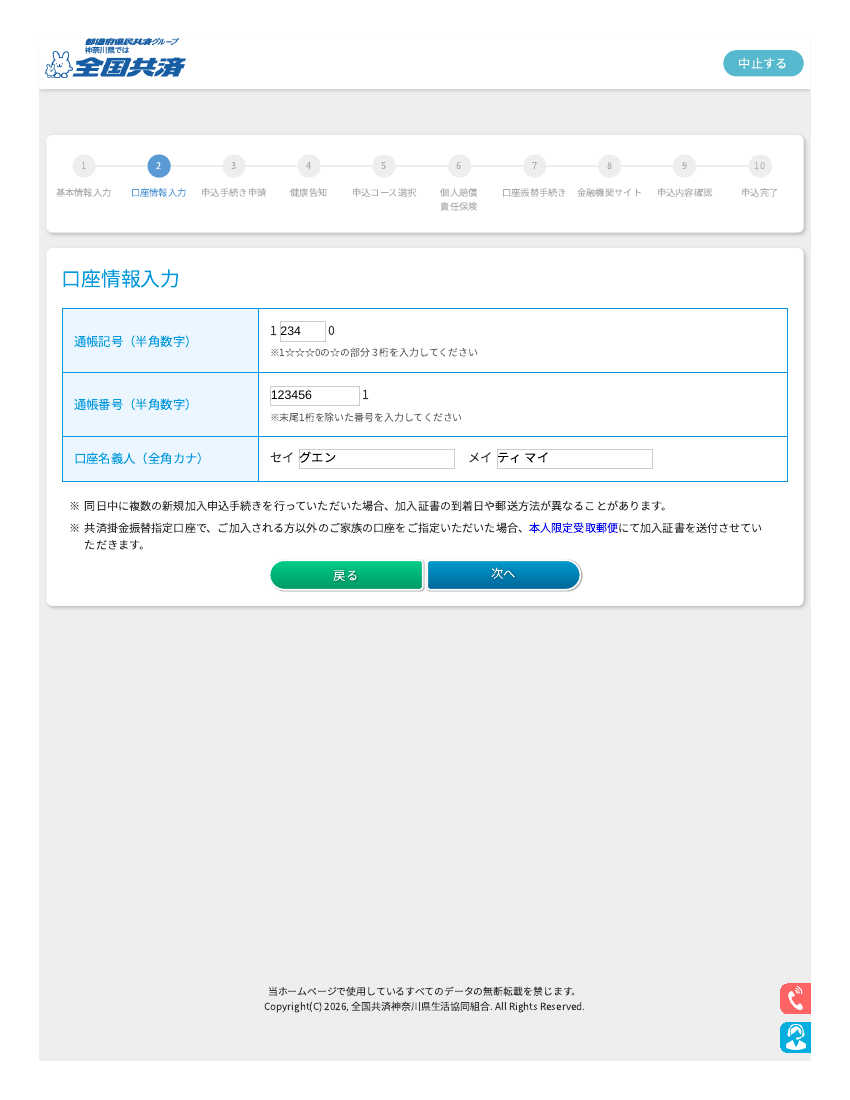This screenshot has width=850, height=1100.
Task: Open the red phone contact icon
Action: tap(795, 998)
